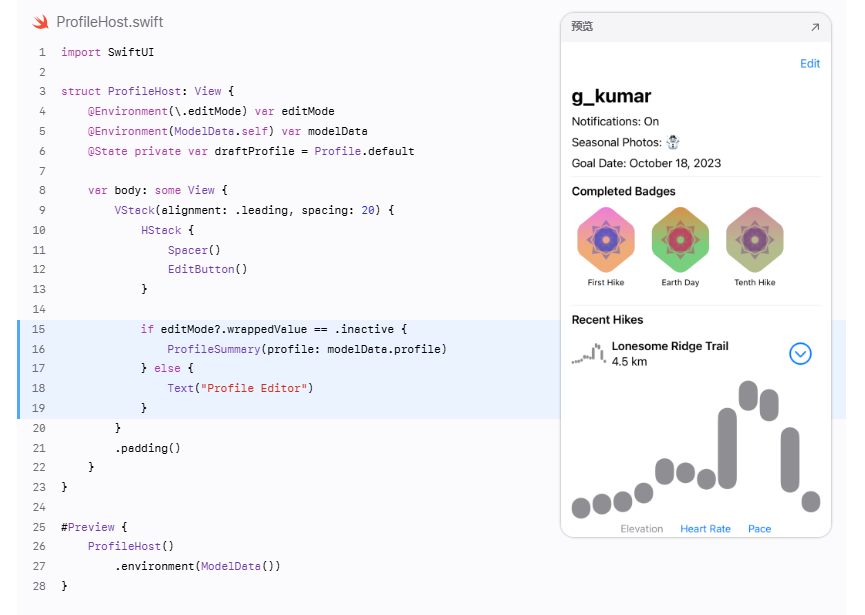
Task: Click the Completed Badges heading
Action: (x=623, y=191)
